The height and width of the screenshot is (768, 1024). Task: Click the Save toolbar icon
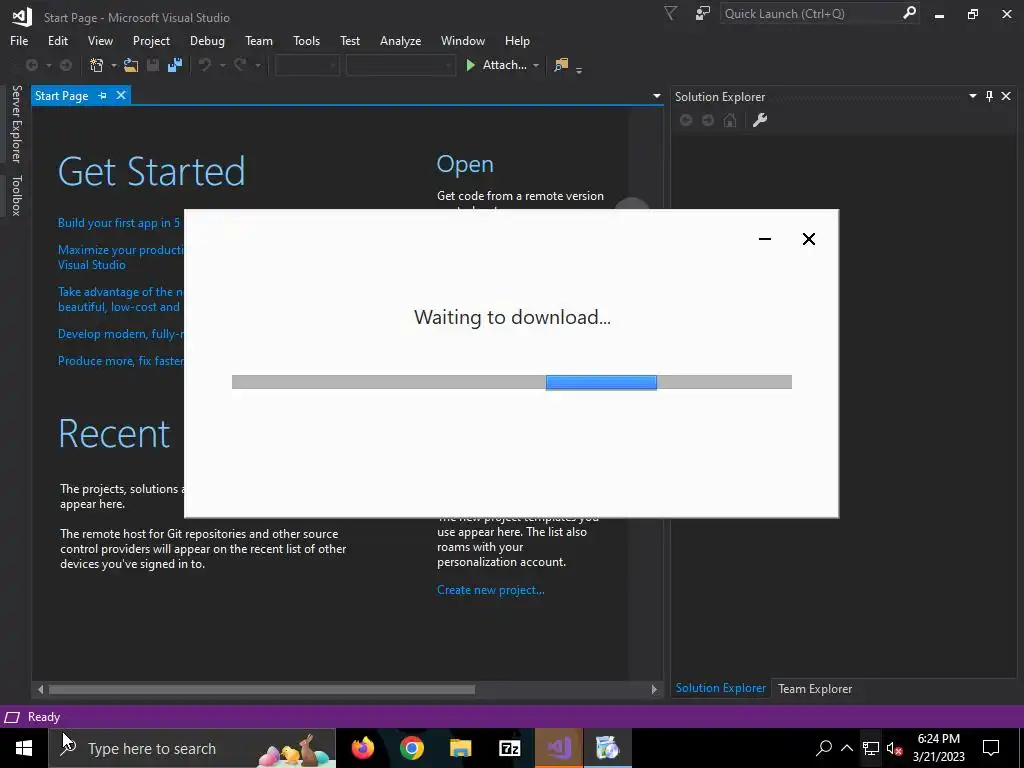point(153,65)
